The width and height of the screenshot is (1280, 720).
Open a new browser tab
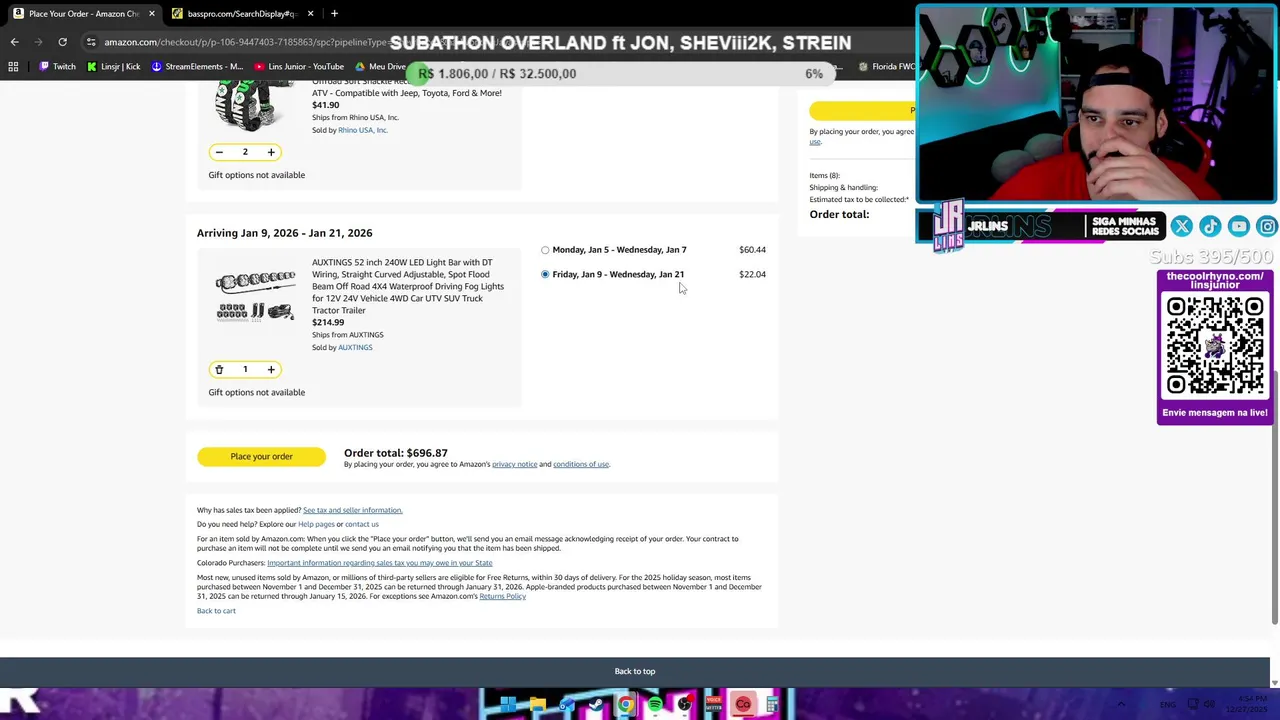(x=334, y=14)
